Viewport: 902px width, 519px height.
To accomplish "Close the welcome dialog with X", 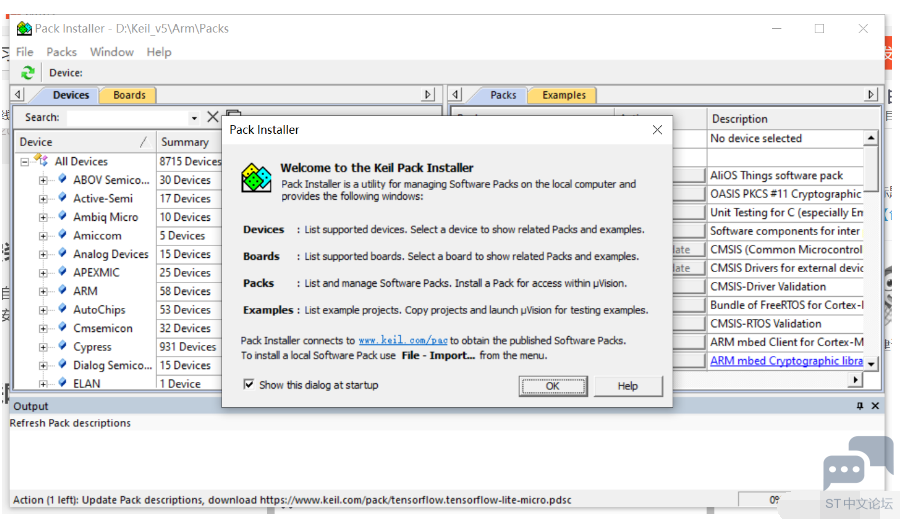I will tap(657, 130).
